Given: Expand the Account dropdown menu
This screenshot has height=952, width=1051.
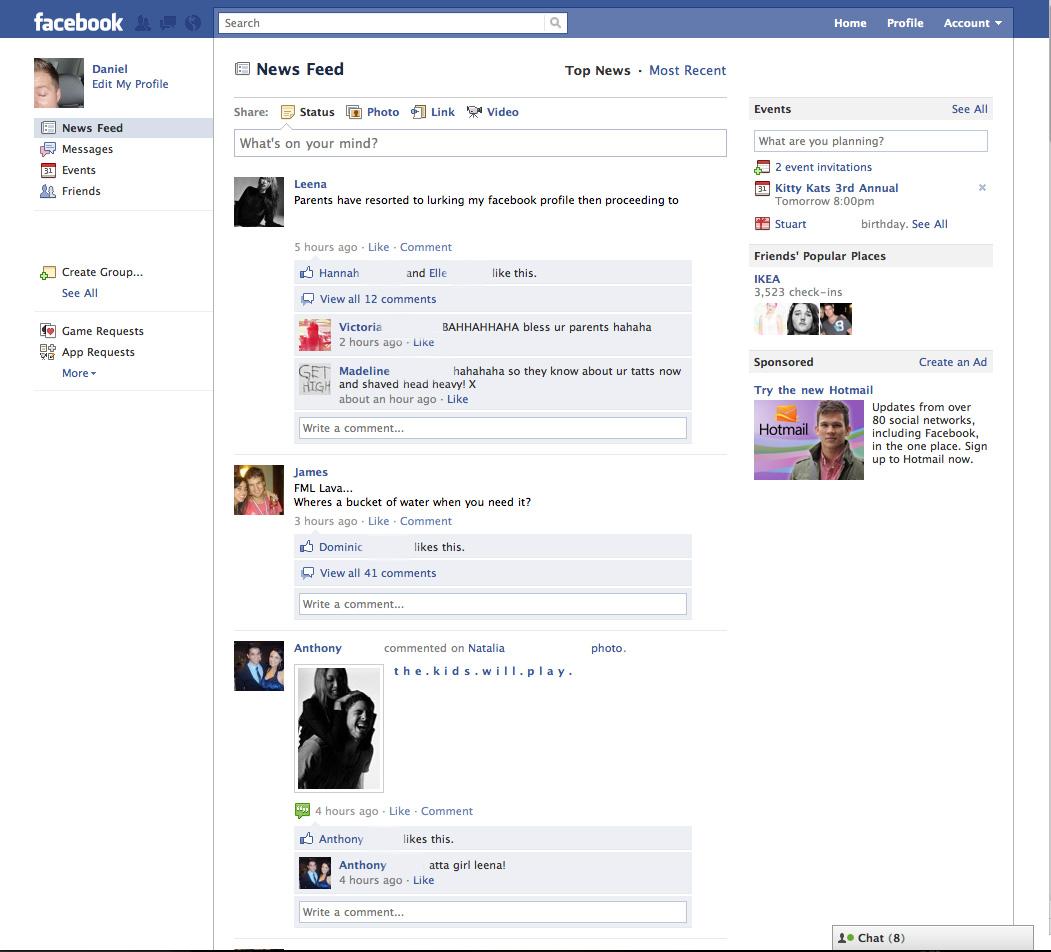Looking at the screenshot, I should coord(973,23).
